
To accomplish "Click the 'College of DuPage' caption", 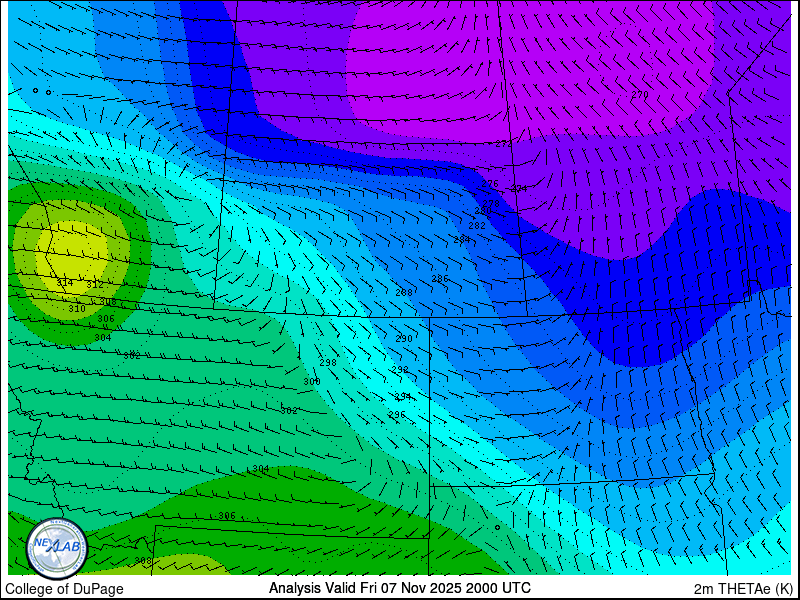I will pyautogui.click(x=64, y=589).
